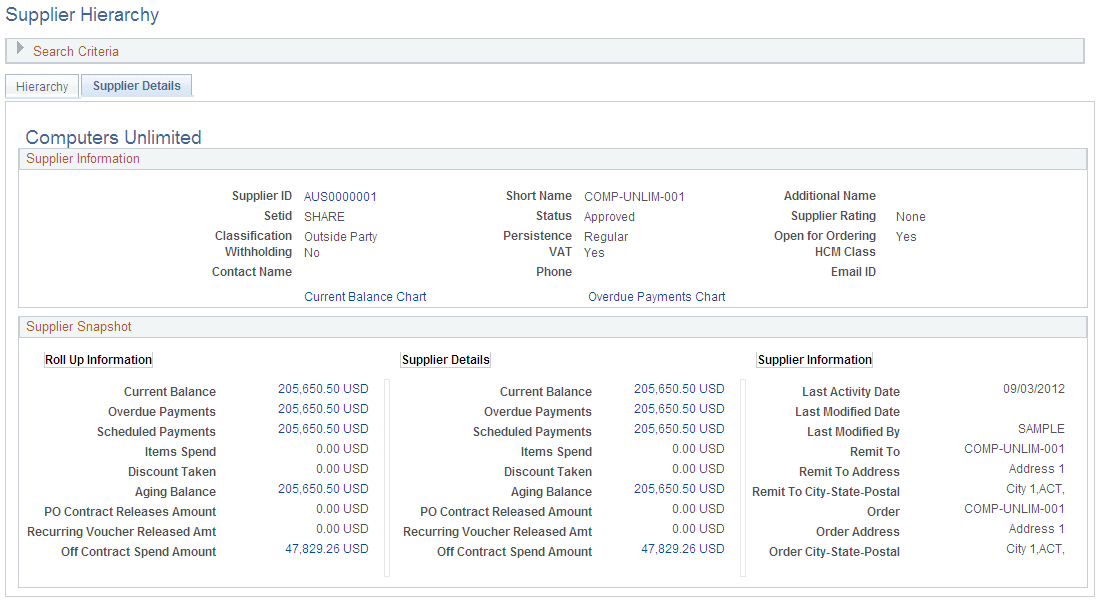Open the Order Address link Address 1

click(1038, 528)
